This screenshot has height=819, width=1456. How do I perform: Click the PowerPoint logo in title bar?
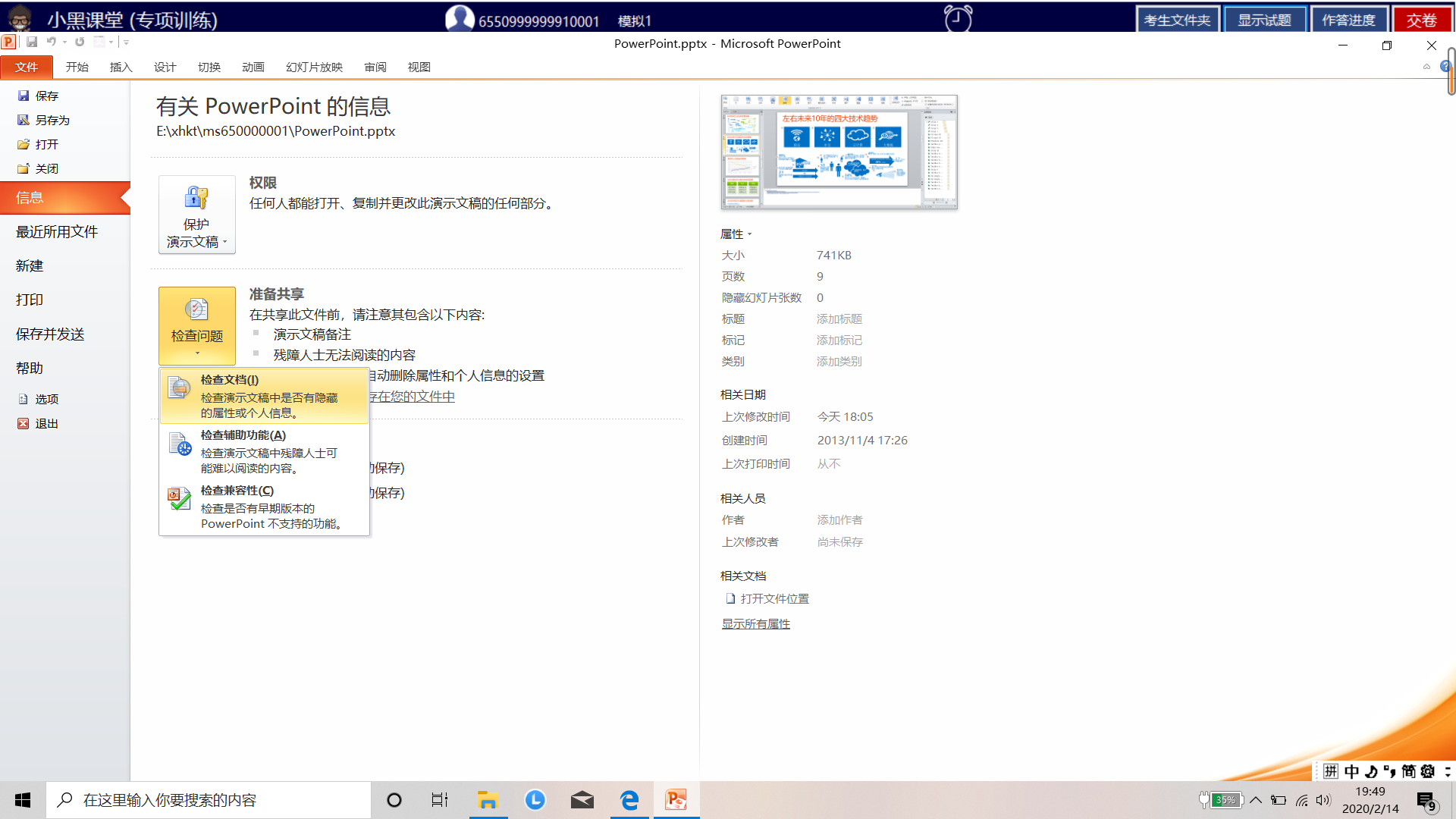[x=8, y=42]
